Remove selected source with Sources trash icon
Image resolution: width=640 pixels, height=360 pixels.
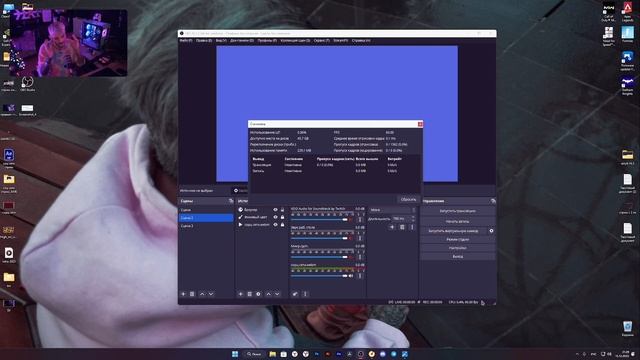coord(249,294)
